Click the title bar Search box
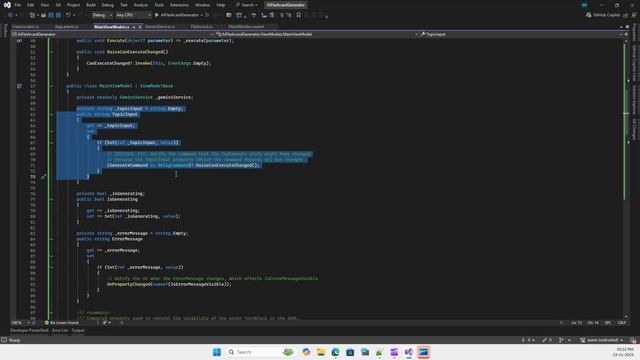 tap(247, 5)
